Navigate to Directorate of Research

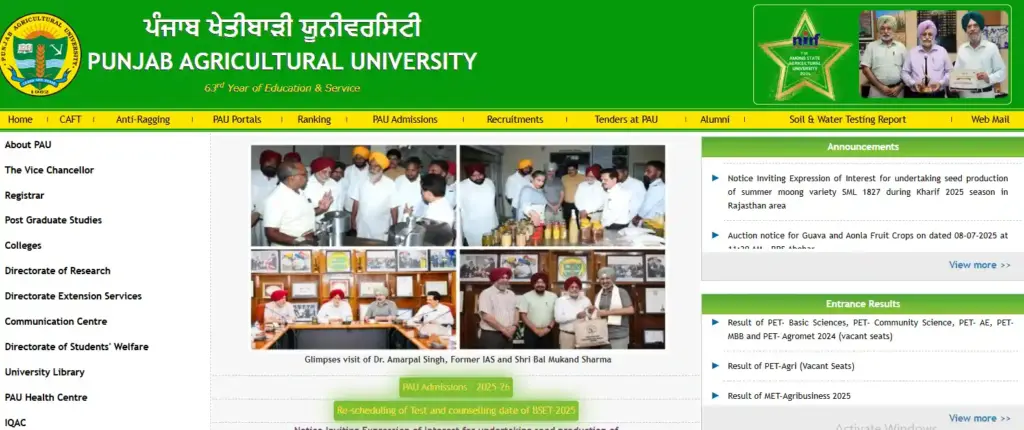coord(57,271)
